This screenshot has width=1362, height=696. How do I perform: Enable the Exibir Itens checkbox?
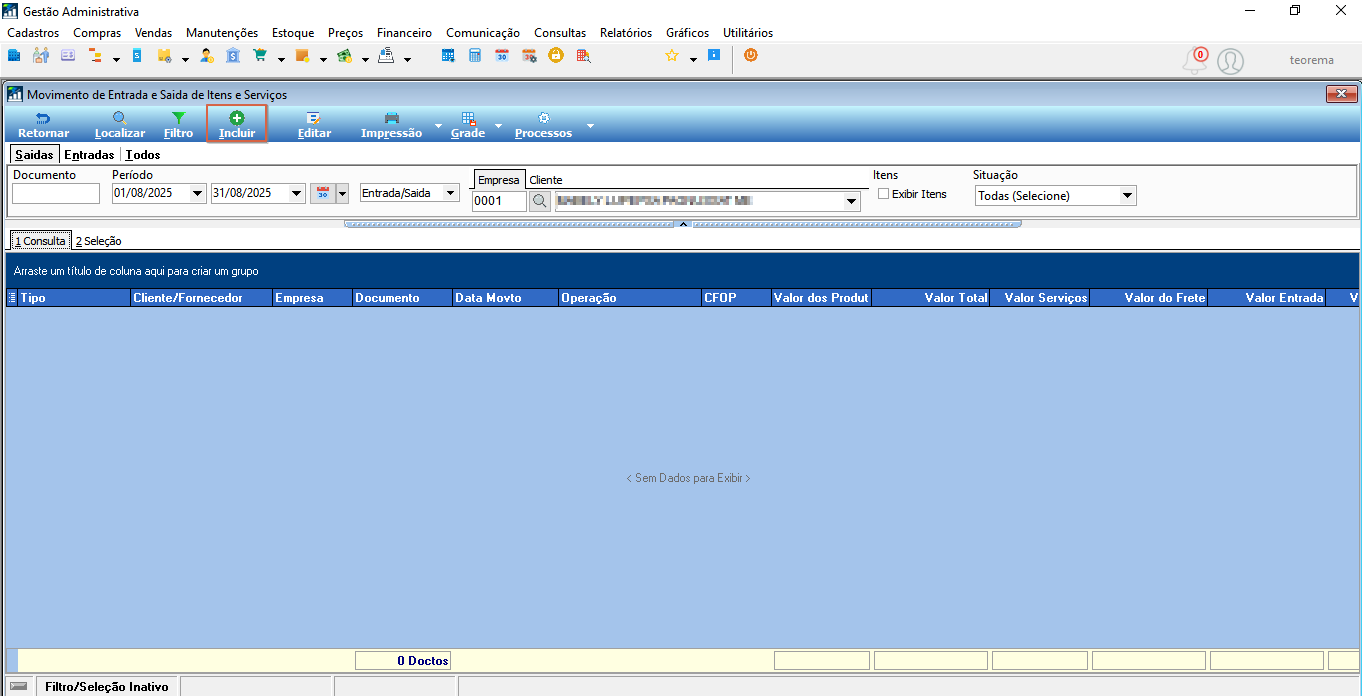883,194
